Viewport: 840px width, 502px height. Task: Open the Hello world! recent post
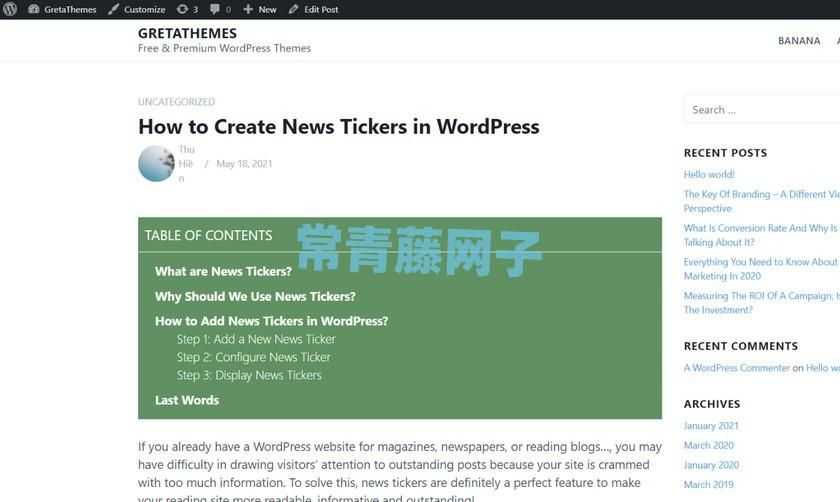709,174
